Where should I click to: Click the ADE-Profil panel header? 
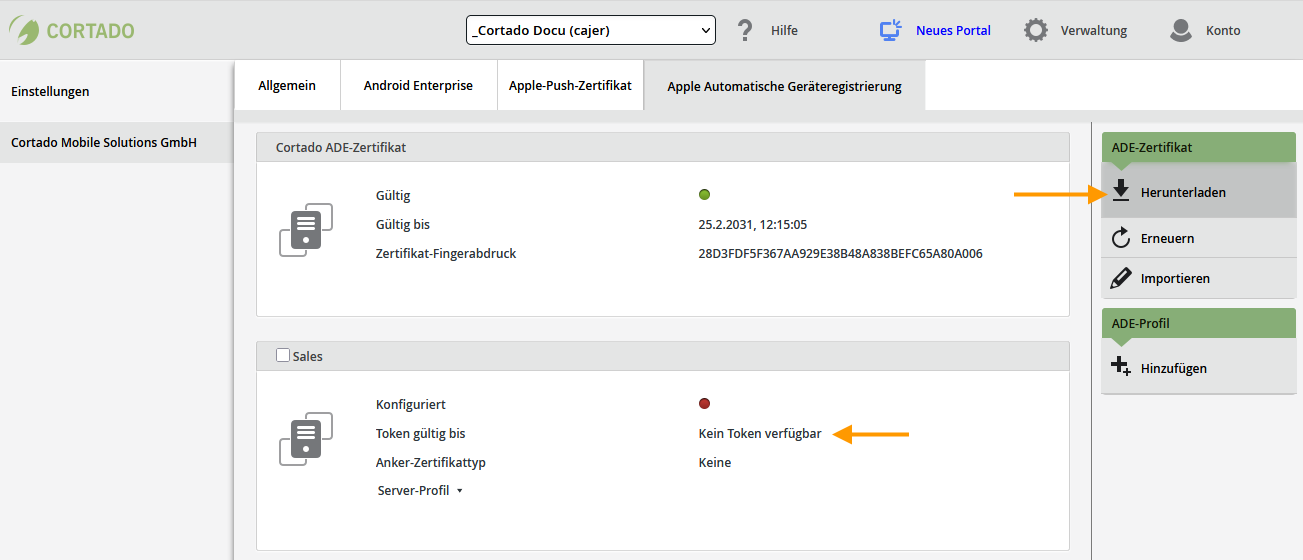(x=1199, y=323)
